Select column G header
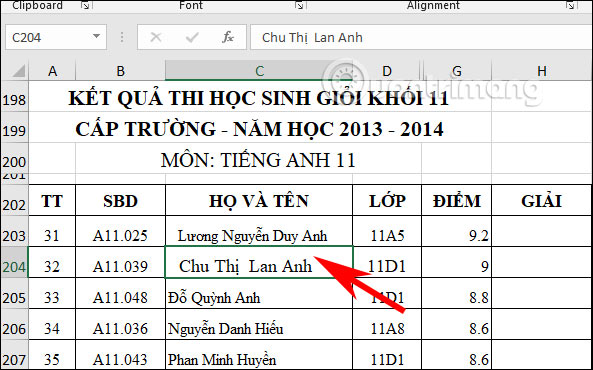 [457, 71]
